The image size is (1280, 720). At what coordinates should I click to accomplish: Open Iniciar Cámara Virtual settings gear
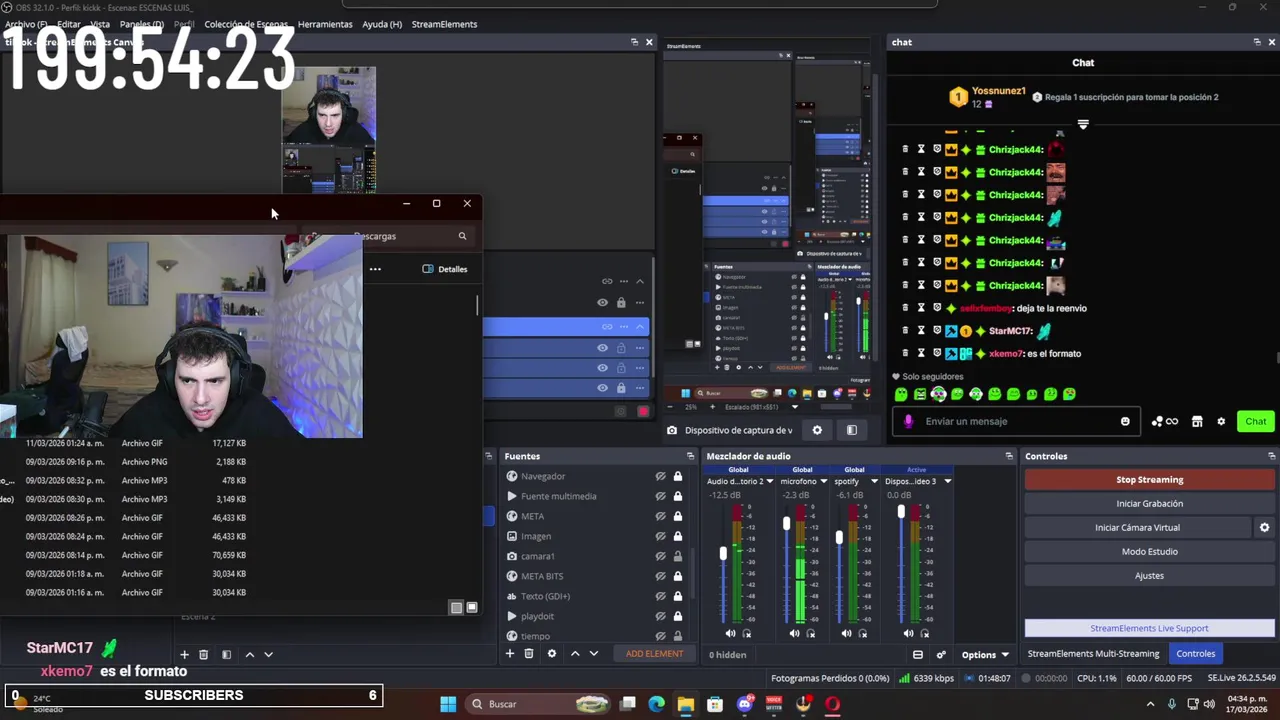1264,527
